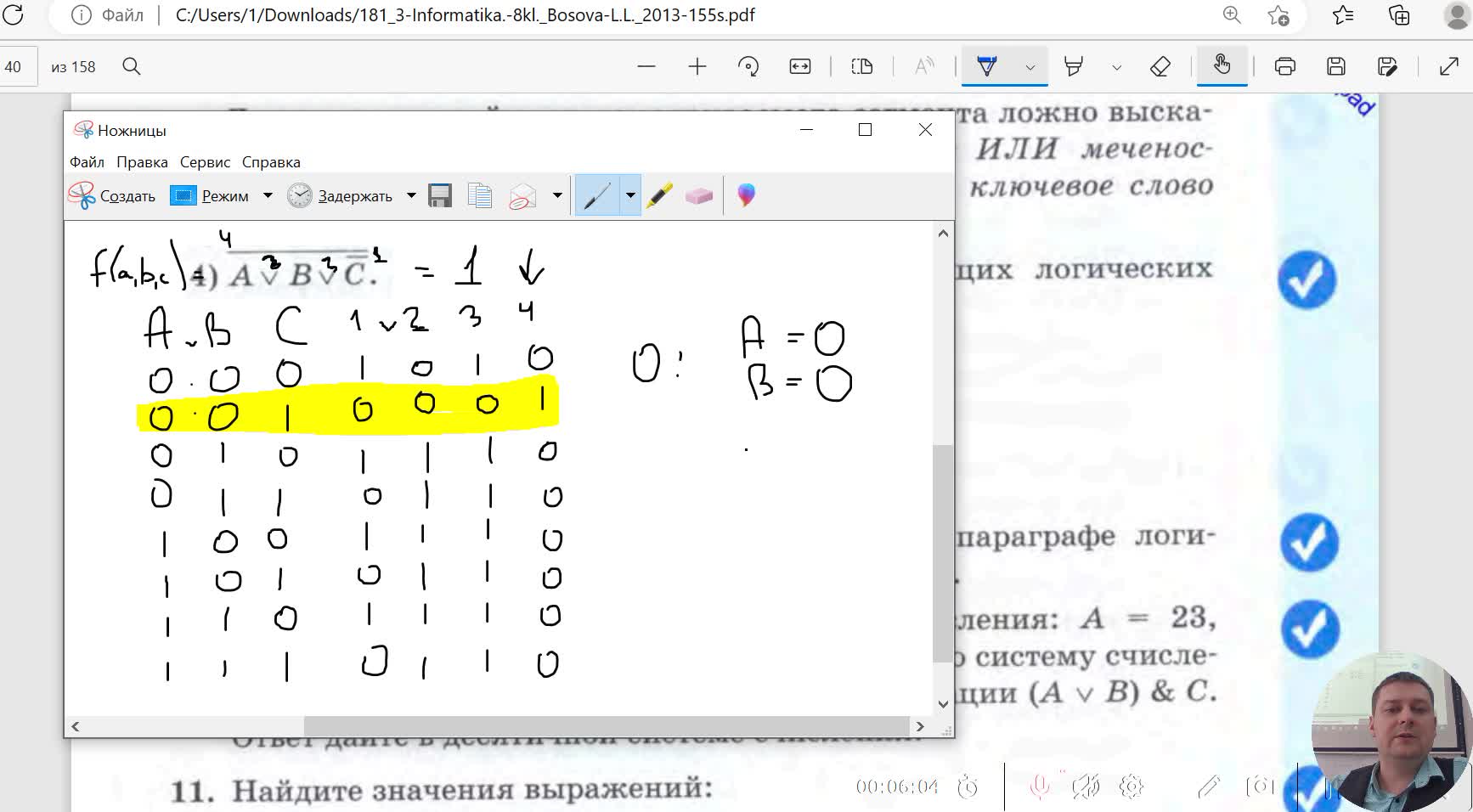Open the Favorites list icon

point(1343,15)
